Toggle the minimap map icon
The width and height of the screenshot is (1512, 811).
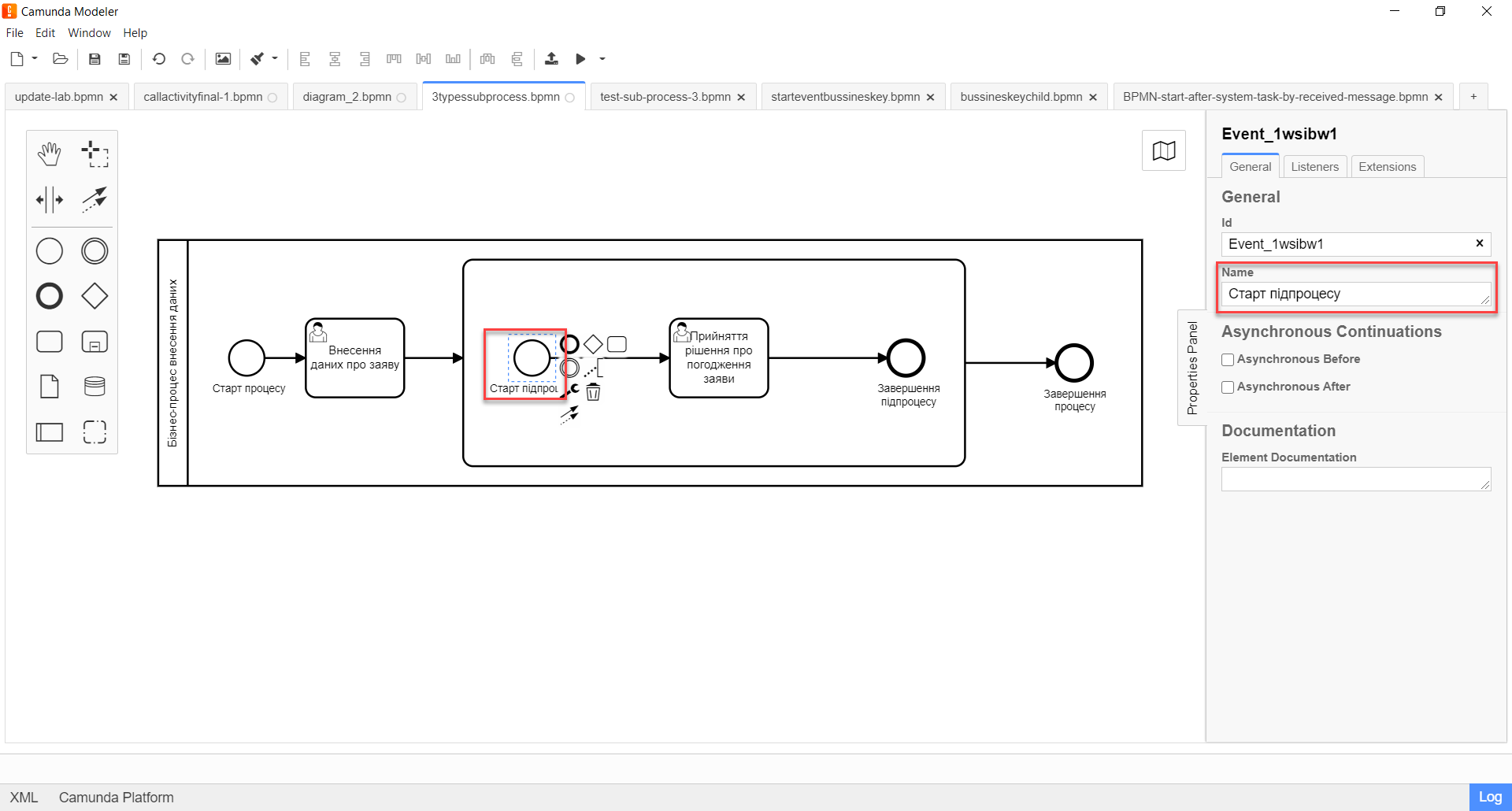pyautogui.click(x=1163, y=150)
